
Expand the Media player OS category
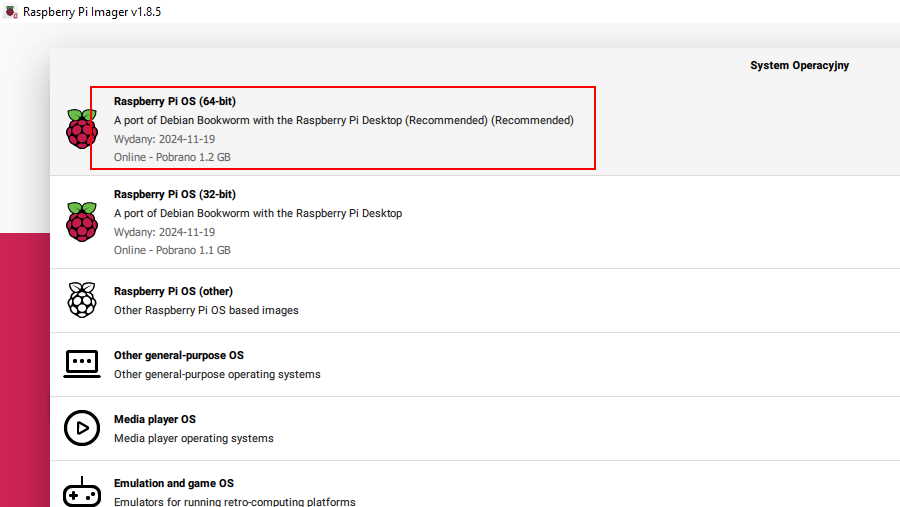[154, 419]
